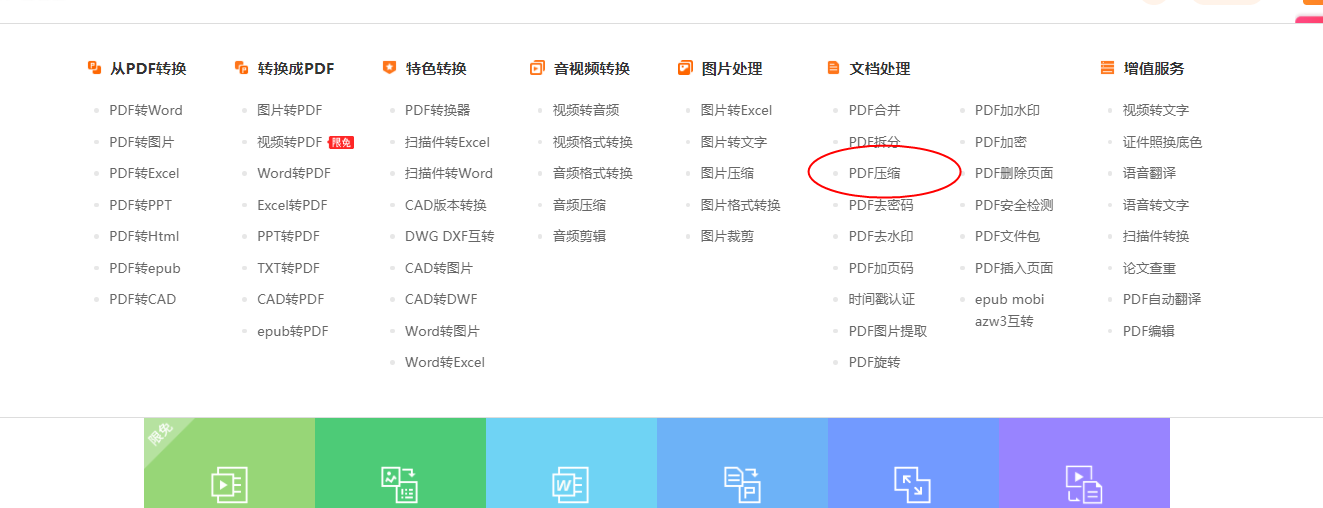This screenshot has height=508, width=1323.
Task: Open the PDF编辑 link
Action: [1149, 331]
